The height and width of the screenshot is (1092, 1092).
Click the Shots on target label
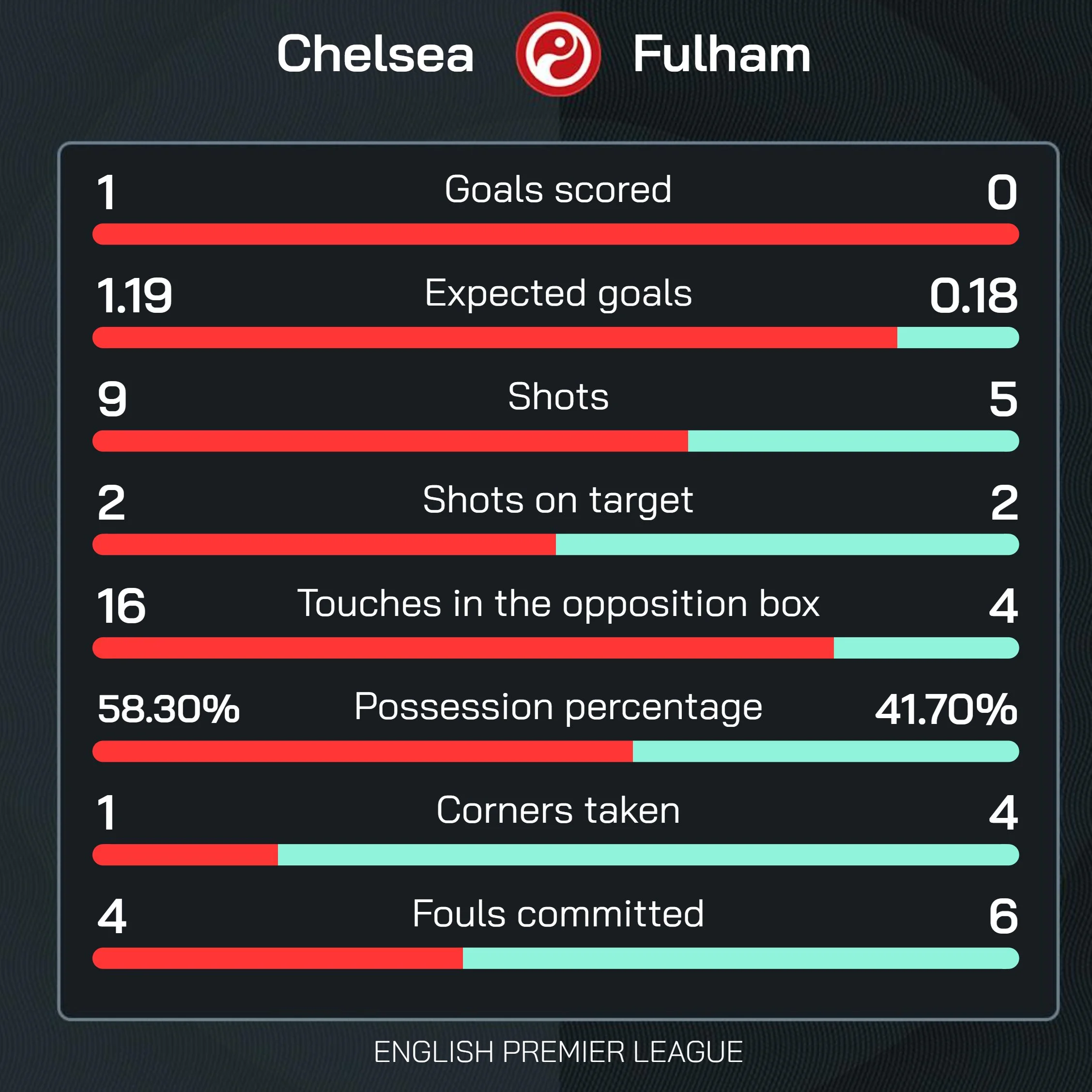tap(558, 500)
